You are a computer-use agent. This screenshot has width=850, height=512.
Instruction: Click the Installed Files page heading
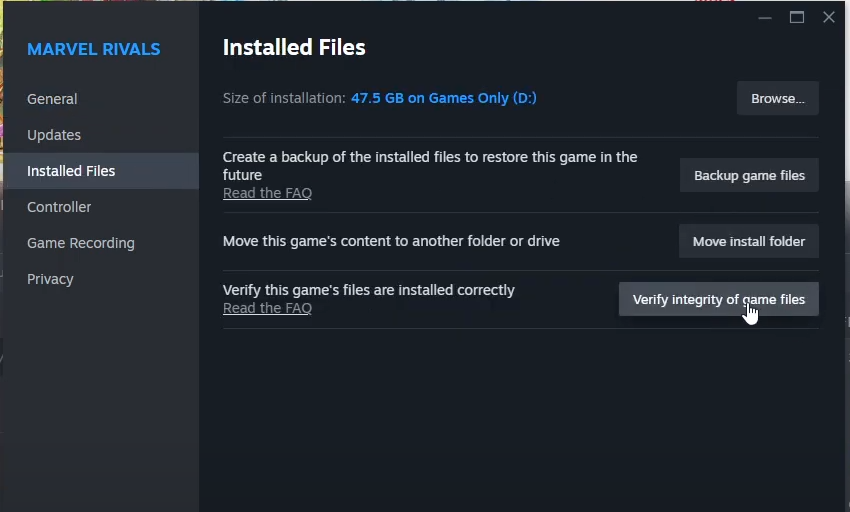pos(294,47)
